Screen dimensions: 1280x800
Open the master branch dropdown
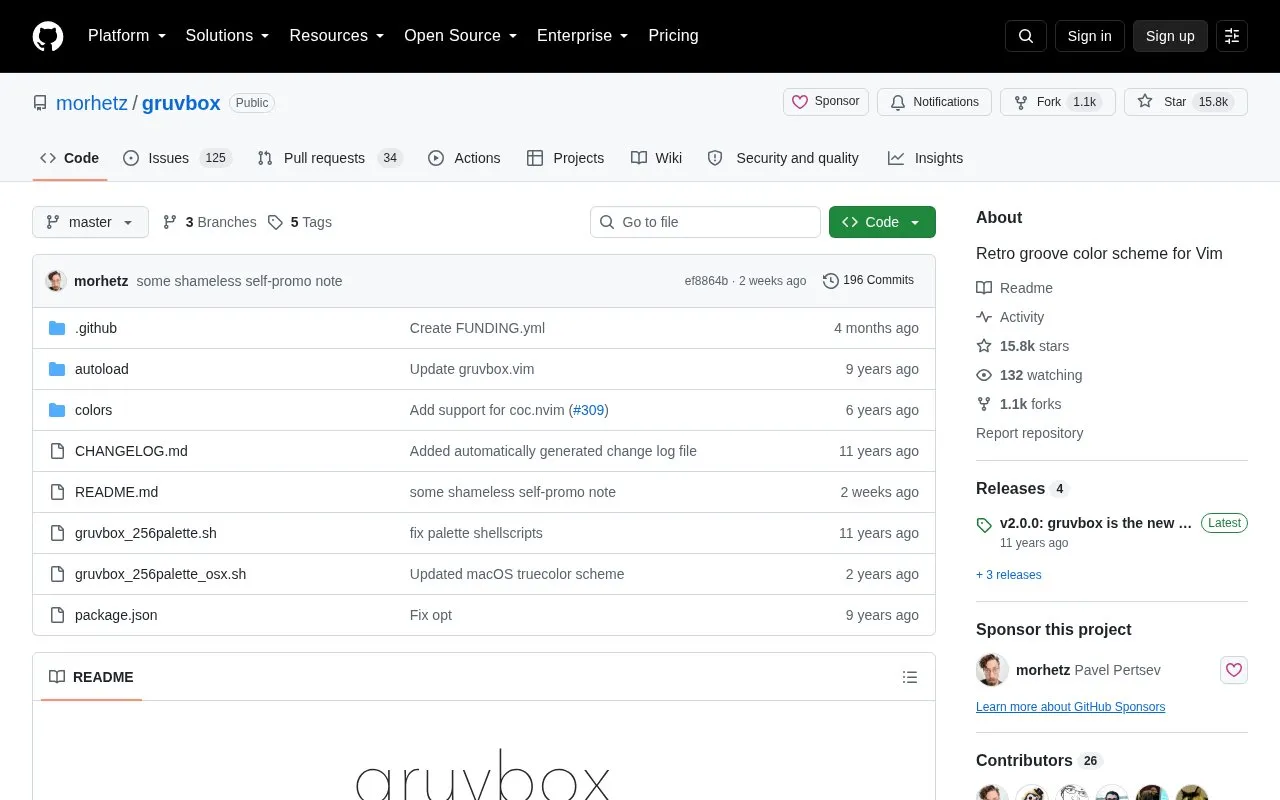[x=90, y=222]
